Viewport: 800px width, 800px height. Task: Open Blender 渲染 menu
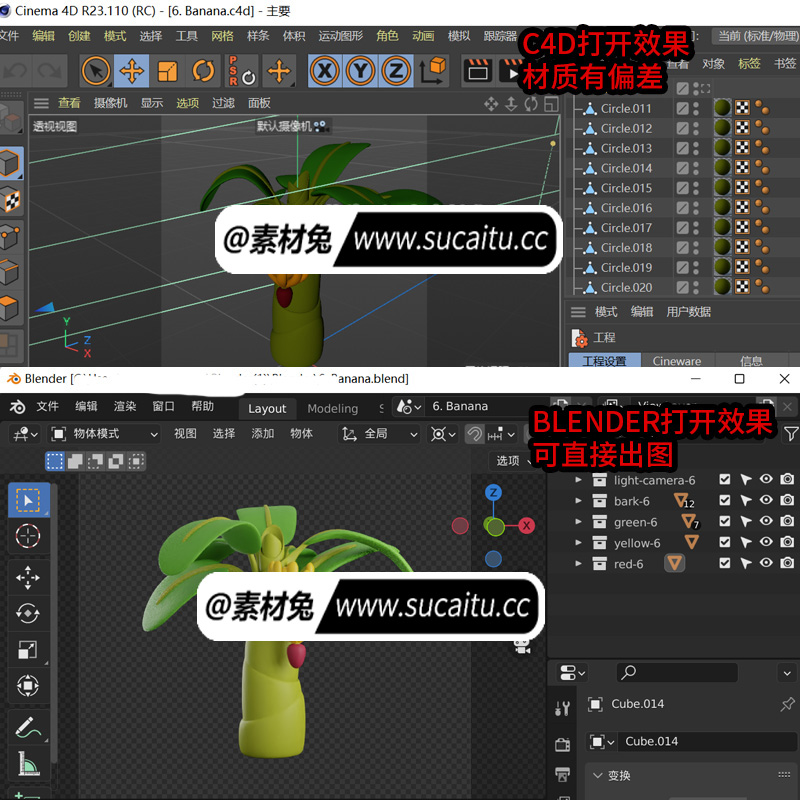tap(125, 407)
